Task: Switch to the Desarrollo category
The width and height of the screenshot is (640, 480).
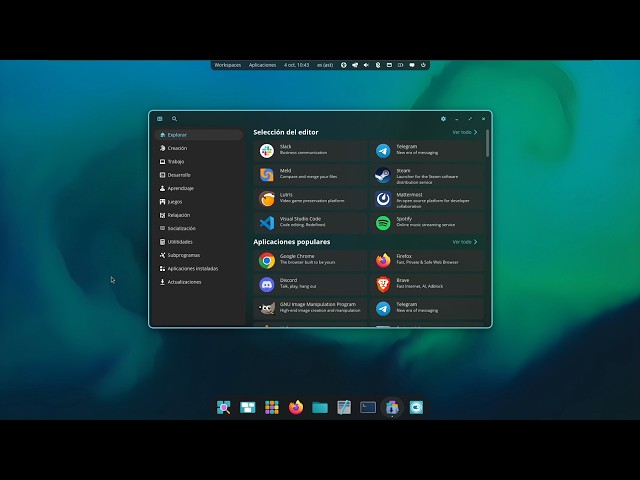Action: (x=199, y=175)
